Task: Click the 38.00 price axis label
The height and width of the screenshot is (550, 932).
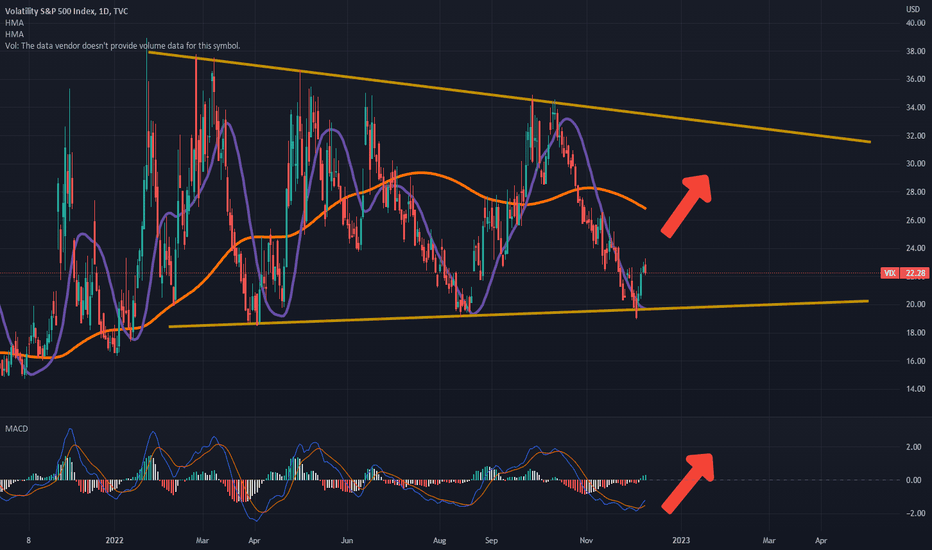Action: click(915, 52)
